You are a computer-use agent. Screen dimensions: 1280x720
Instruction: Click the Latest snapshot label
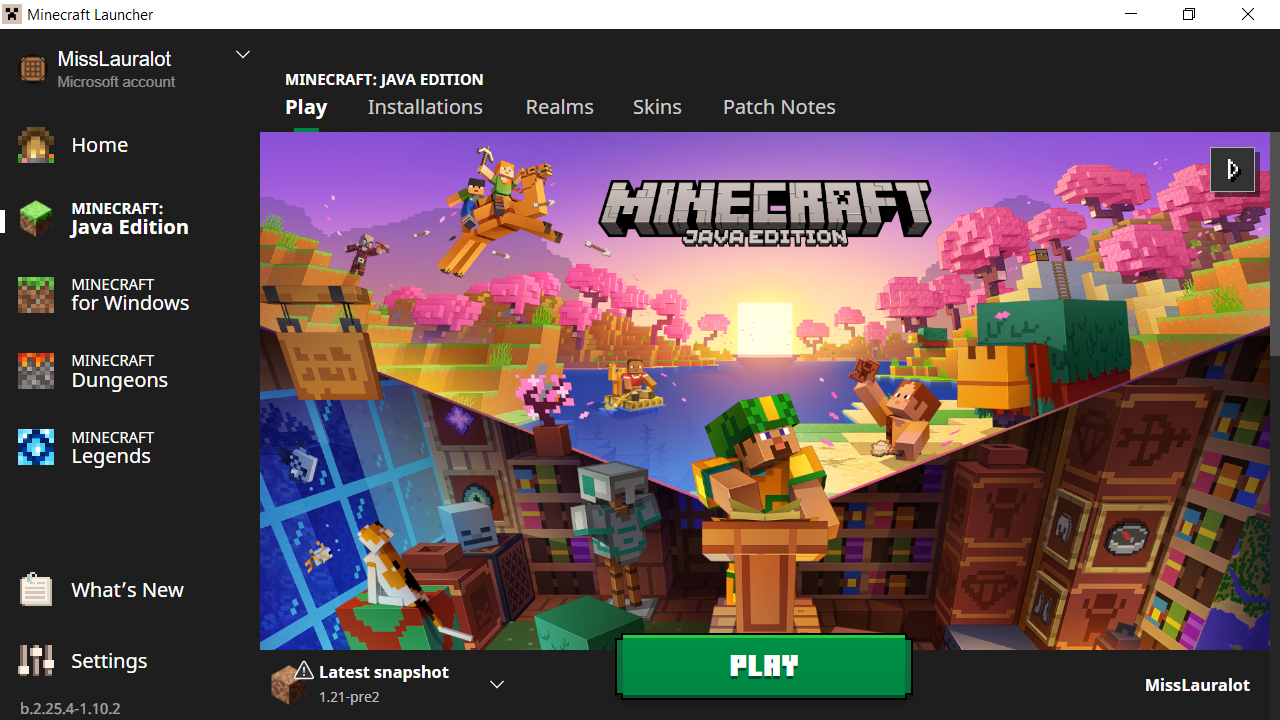(384, 672)
